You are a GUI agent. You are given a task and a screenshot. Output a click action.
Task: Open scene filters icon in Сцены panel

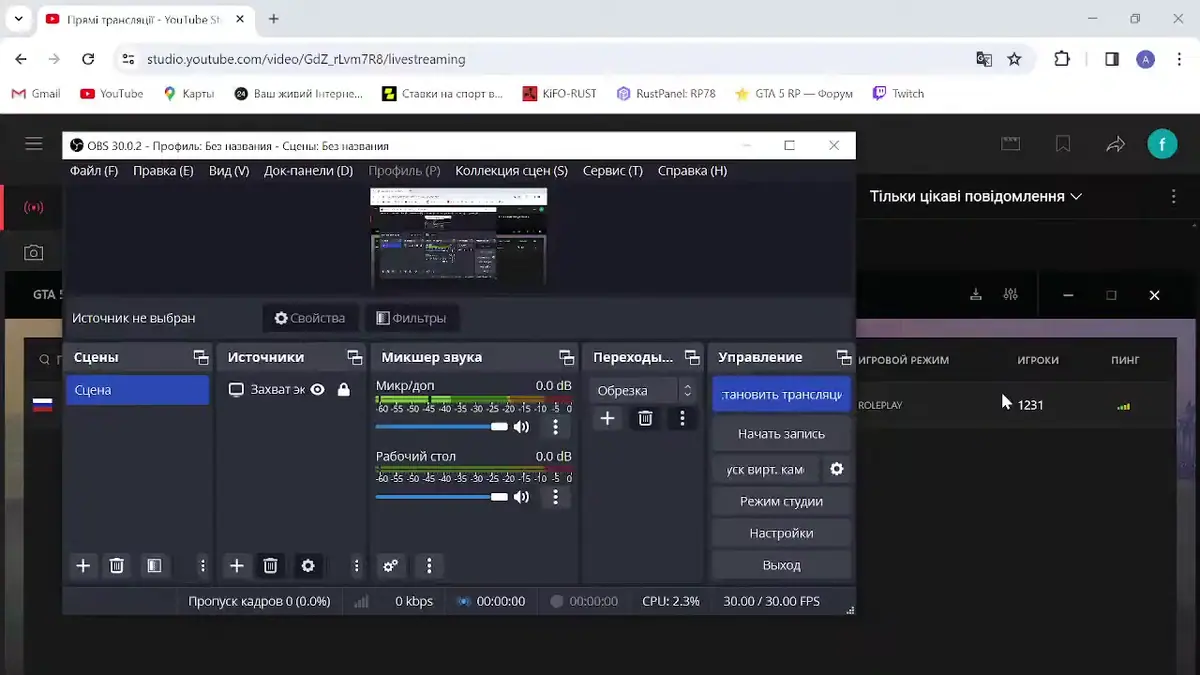[154, 566]
